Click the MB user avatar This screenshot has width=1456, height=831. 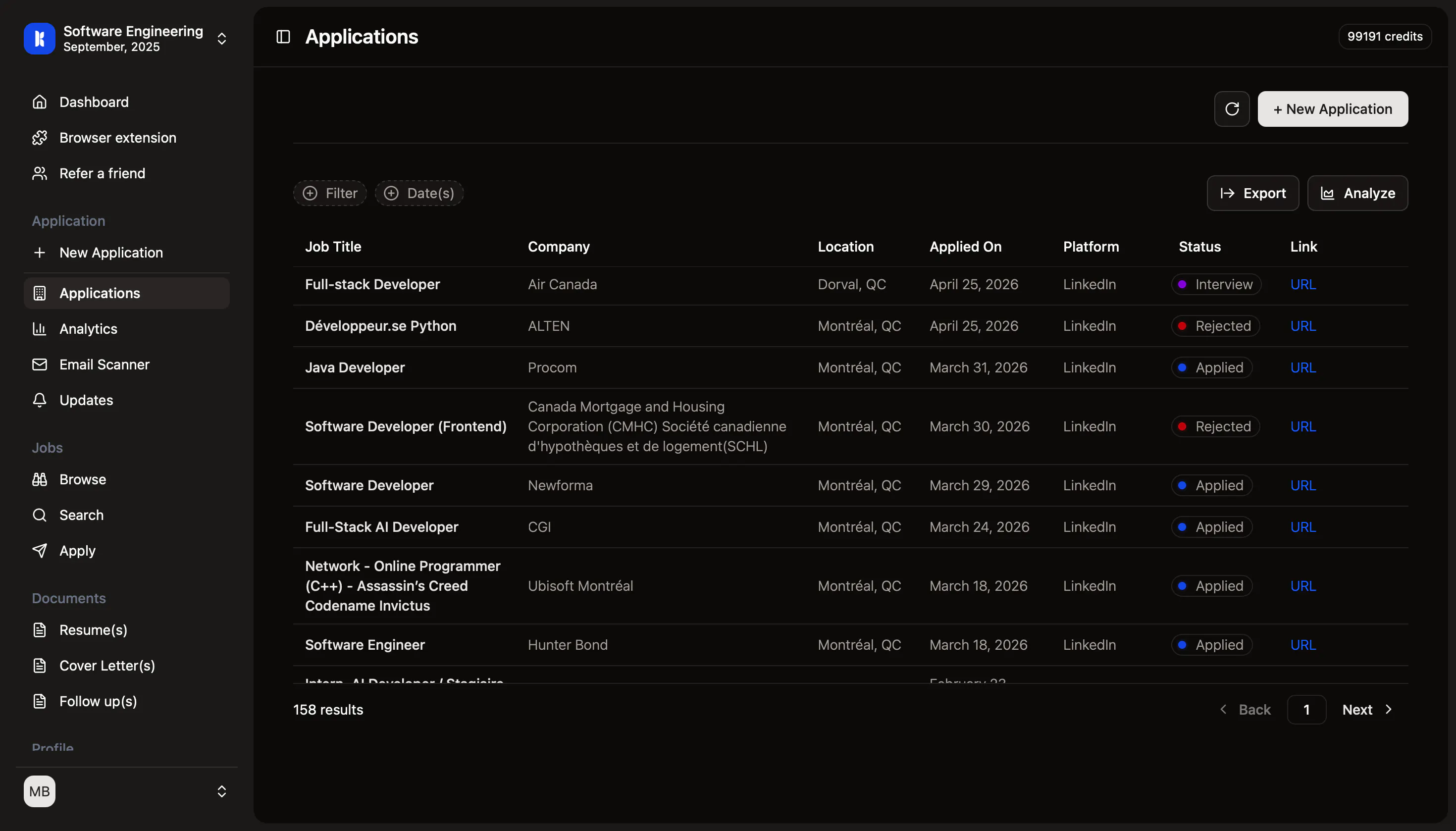coord(40,791)
